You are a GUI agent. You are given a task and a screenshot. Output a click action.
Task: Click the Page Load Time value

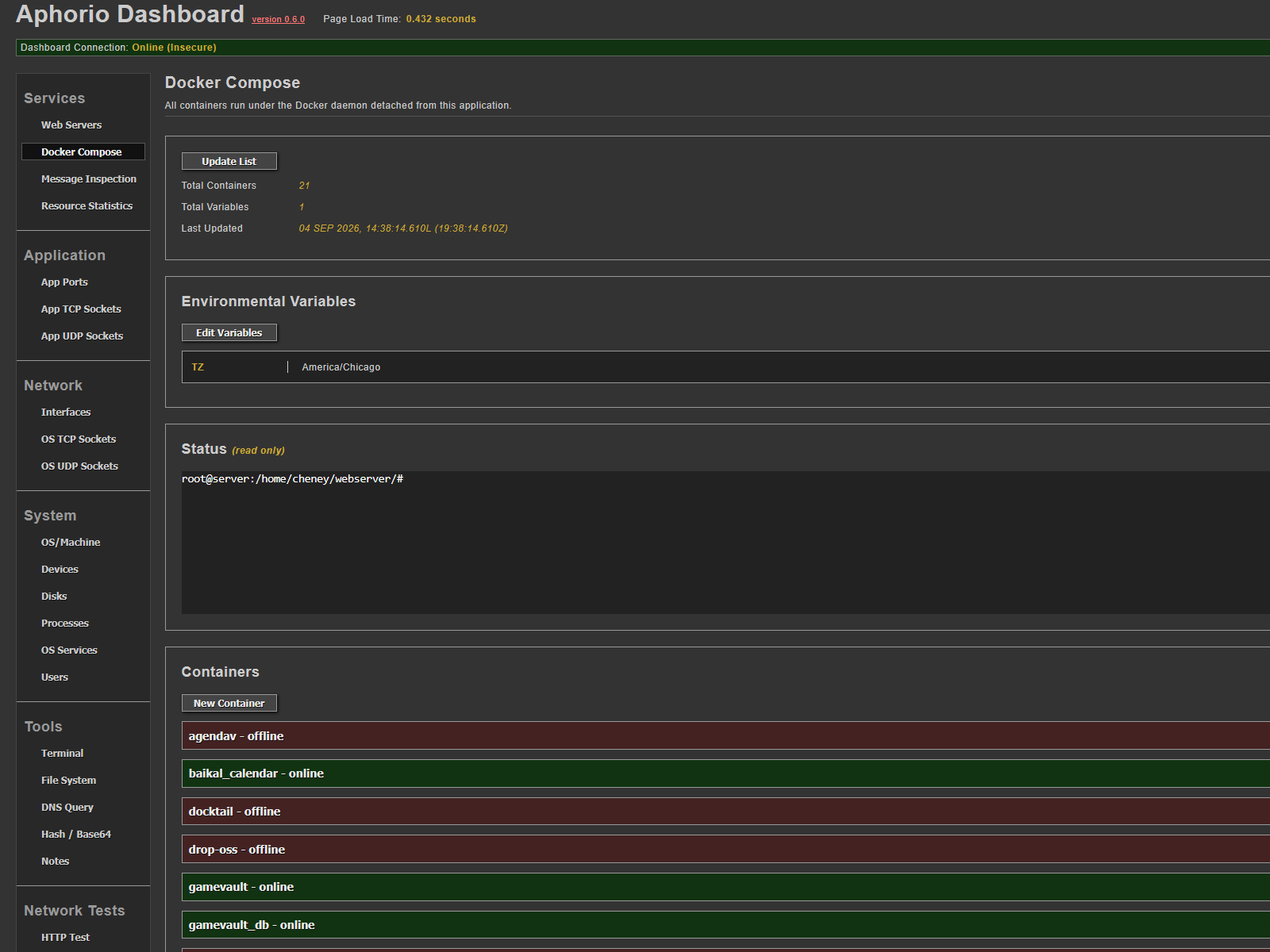coord(441,19)
